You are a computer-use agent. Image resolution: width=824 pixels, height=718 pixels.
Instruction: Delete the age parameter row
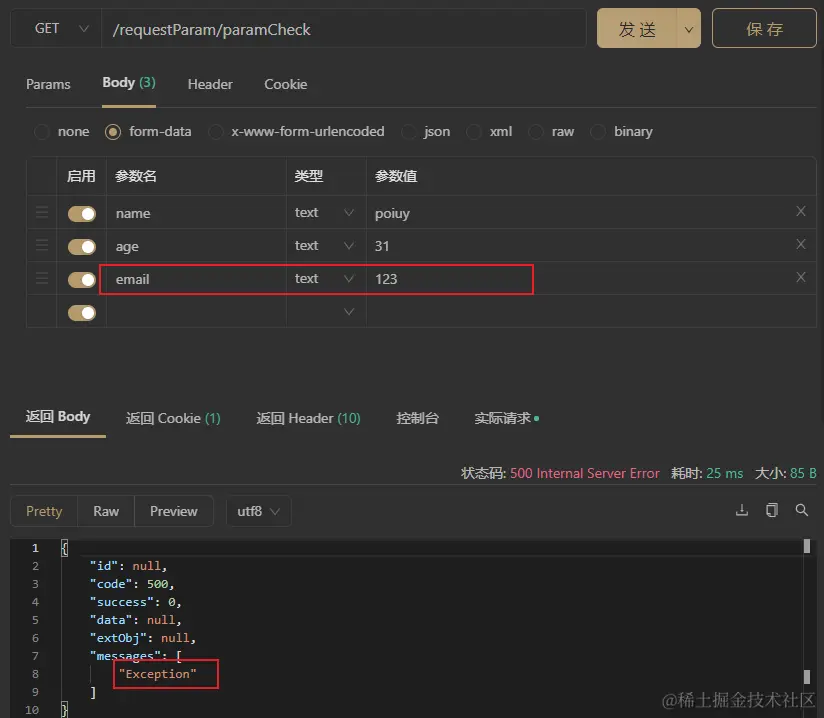pyautogui.click(x=800, y=244)
